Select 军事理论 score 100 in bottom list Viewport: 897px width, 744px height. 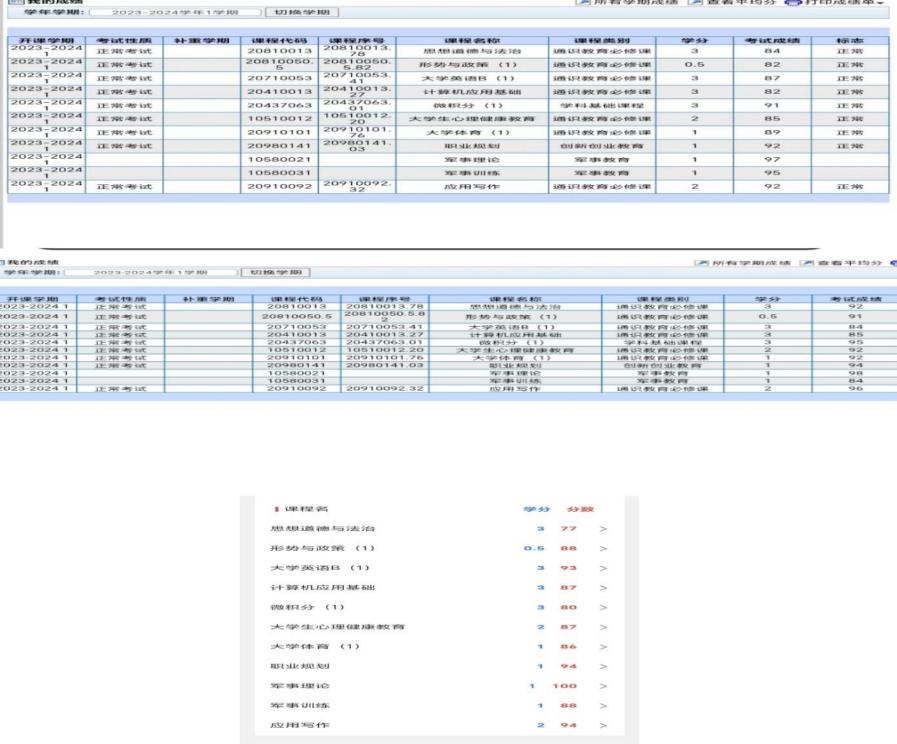(x=564, y=686)
